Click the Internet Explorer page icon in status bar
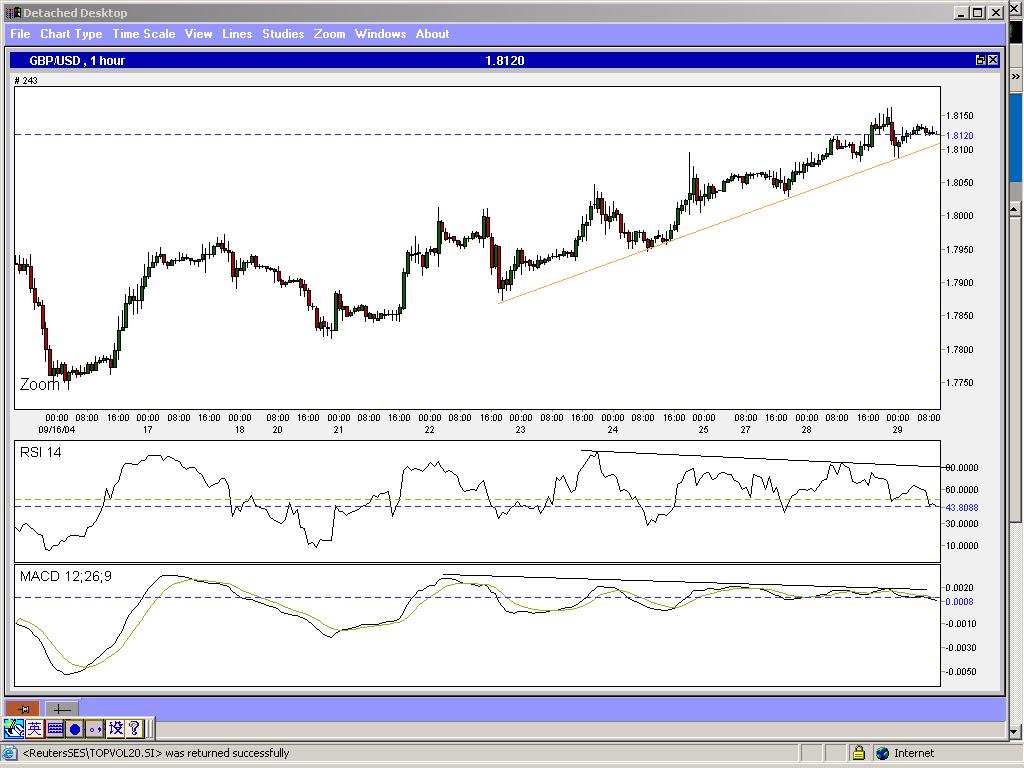 10,753
